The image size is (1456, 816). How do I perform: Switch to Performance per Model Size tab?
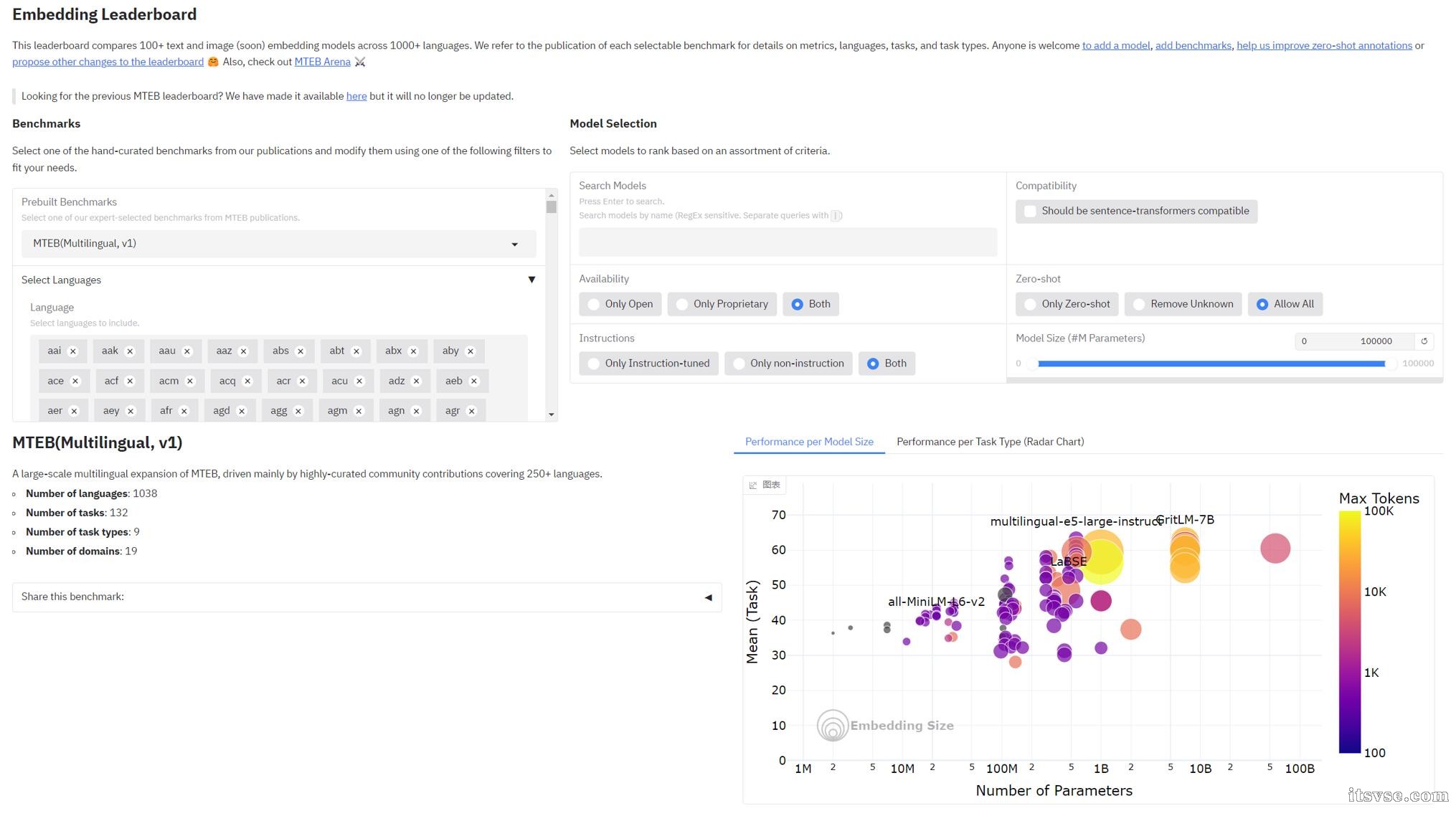click(x=809, y=442)
